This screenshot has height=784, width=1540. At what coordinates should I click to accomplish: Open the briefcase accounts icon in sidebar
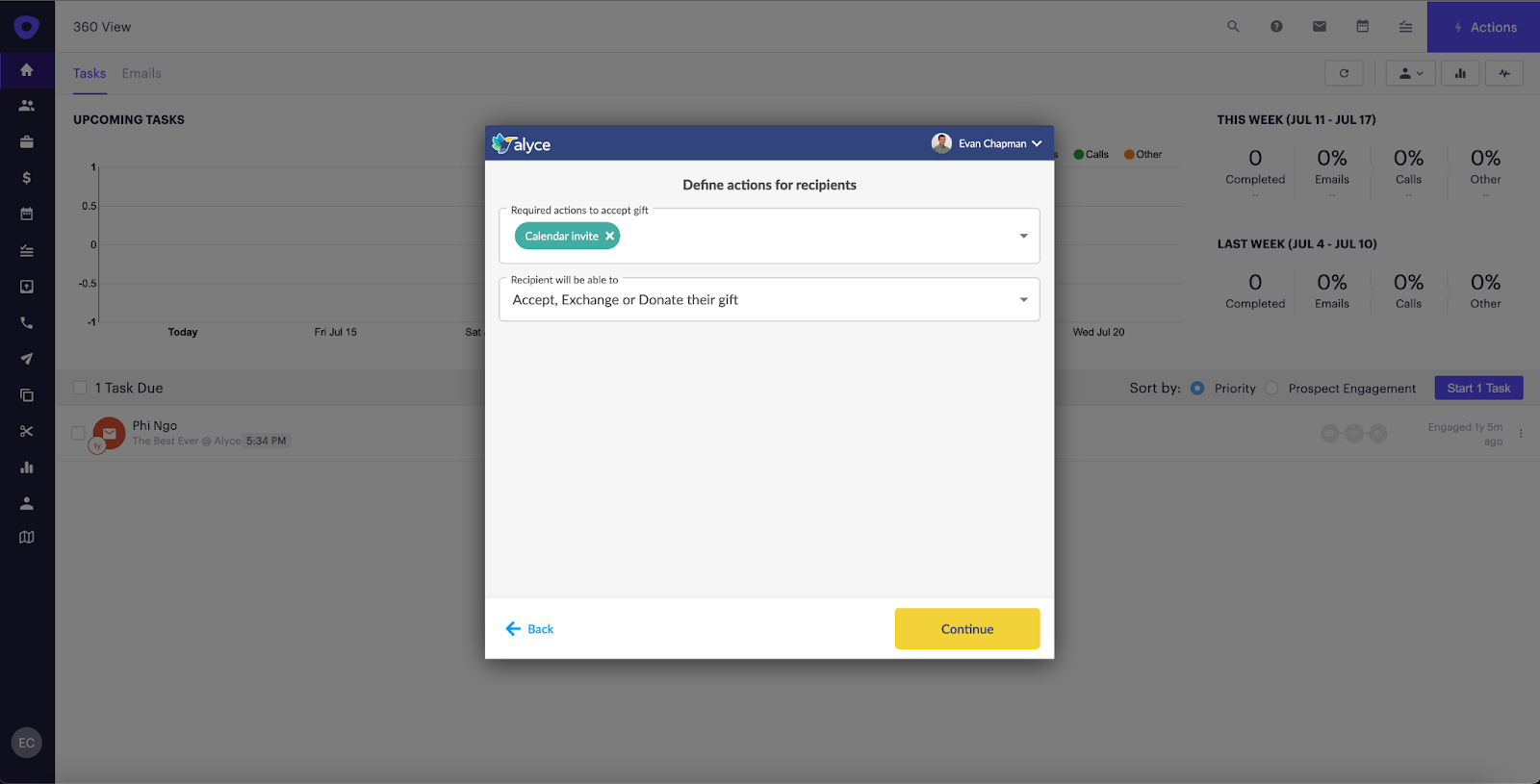tap(27, 142)
